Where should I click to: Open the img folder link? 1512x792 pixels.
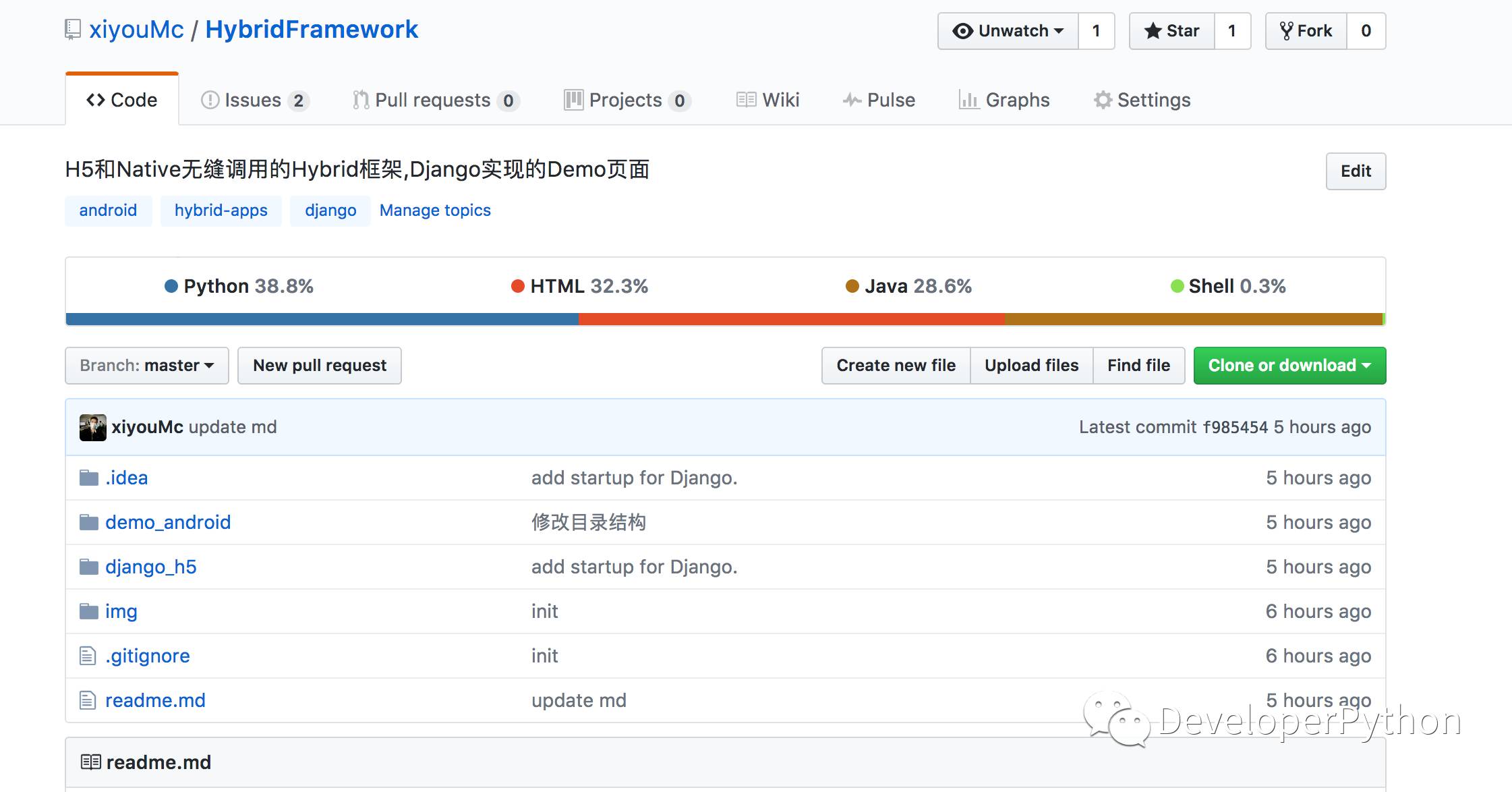pyautogui.click(x=121, y=612)
